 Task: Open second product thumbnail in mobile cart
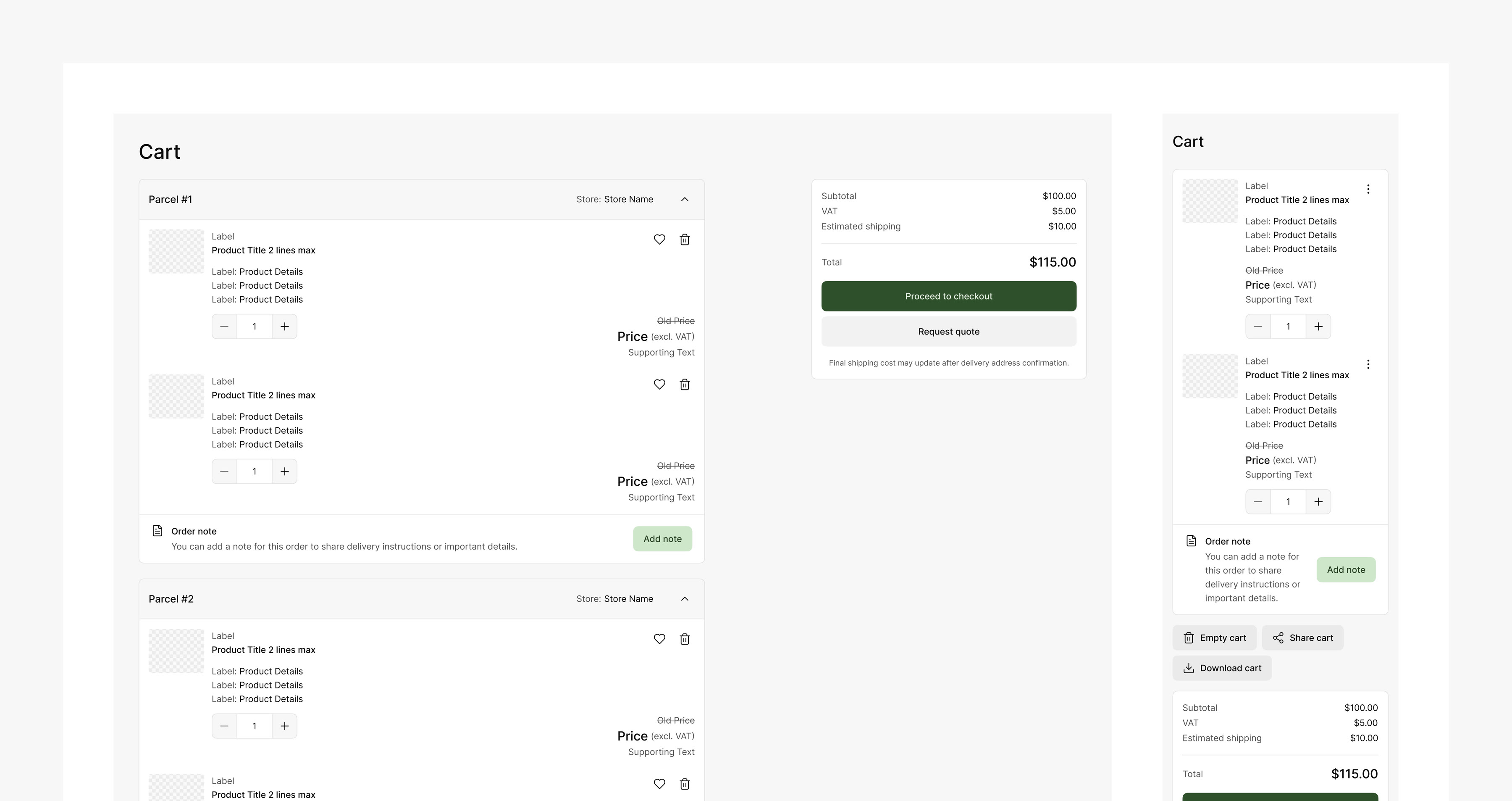[1210, 376]
